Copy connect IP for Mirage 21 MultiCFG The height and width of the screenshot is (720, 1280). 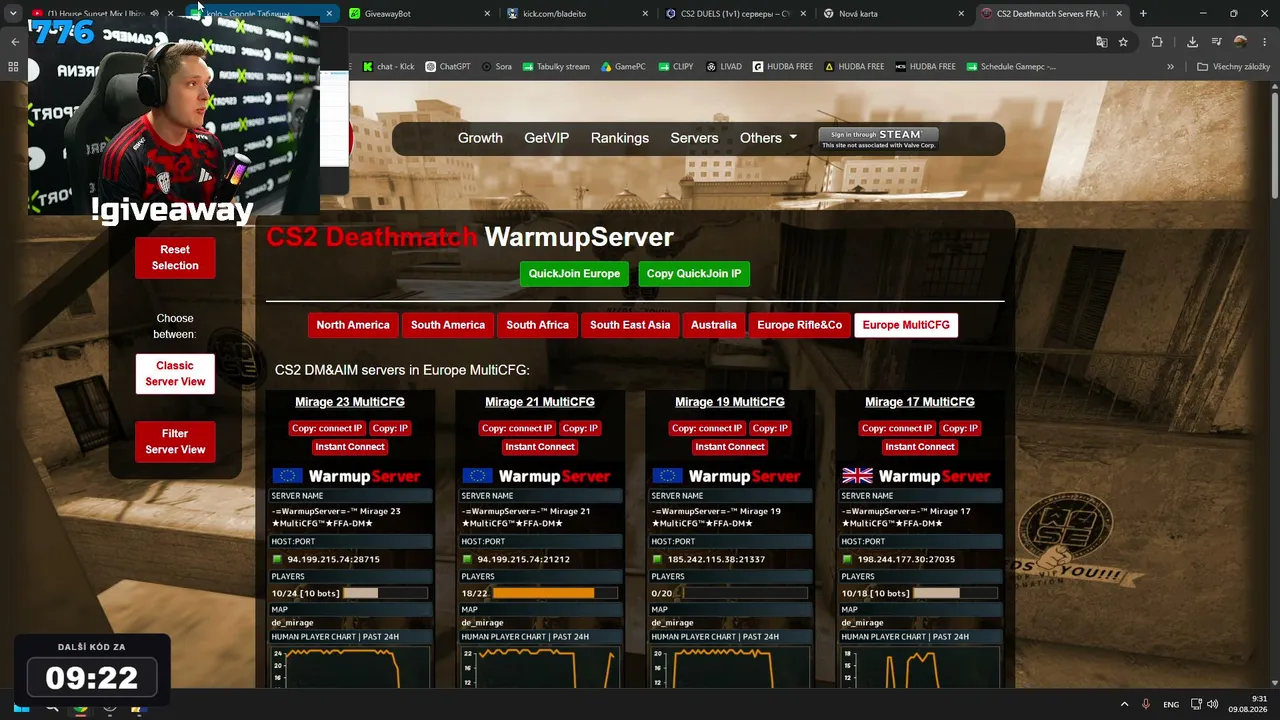[516, 428]
